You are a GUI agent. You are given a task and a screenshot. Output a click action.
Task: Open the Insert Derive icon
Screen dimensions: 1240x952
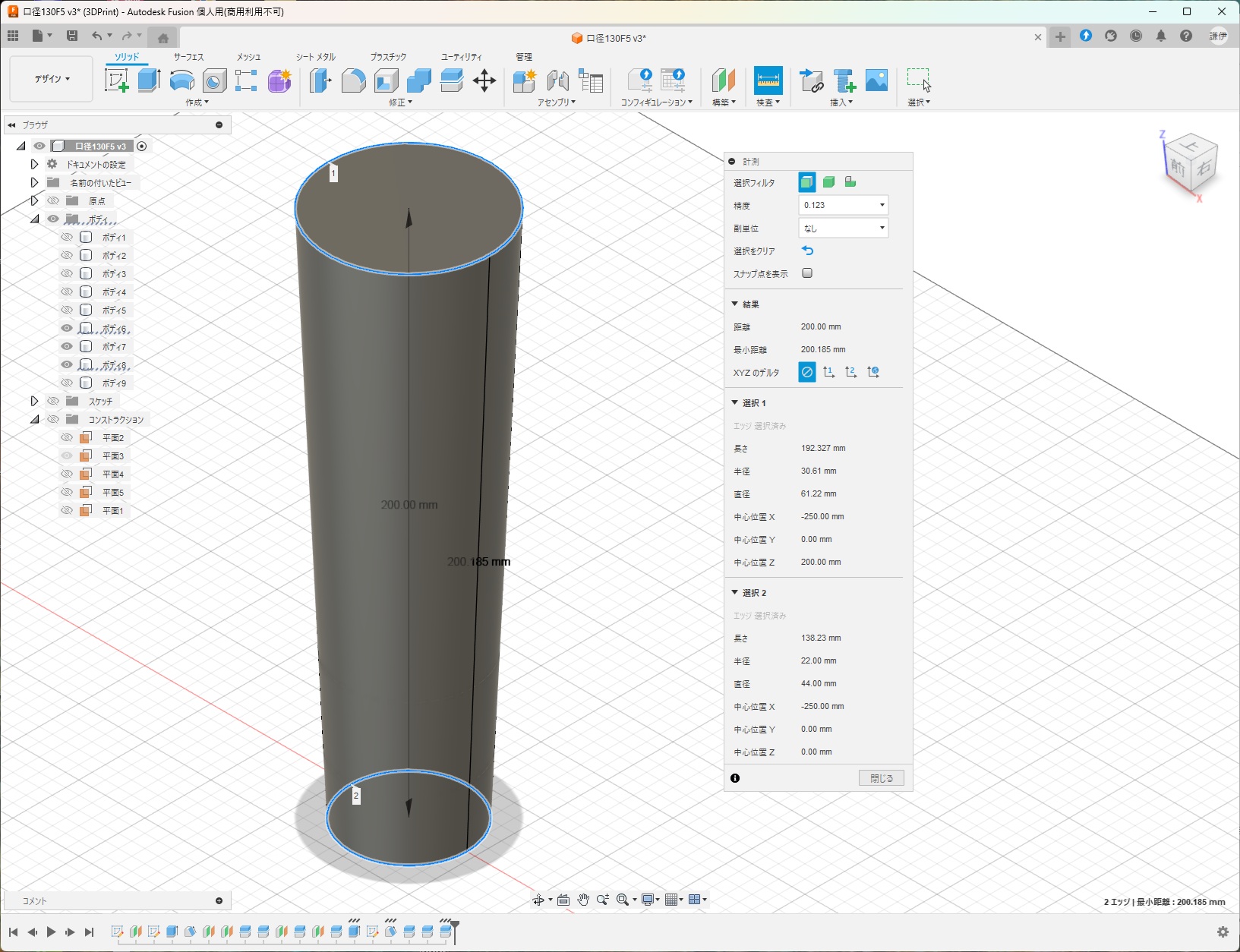tap(812, 80)
